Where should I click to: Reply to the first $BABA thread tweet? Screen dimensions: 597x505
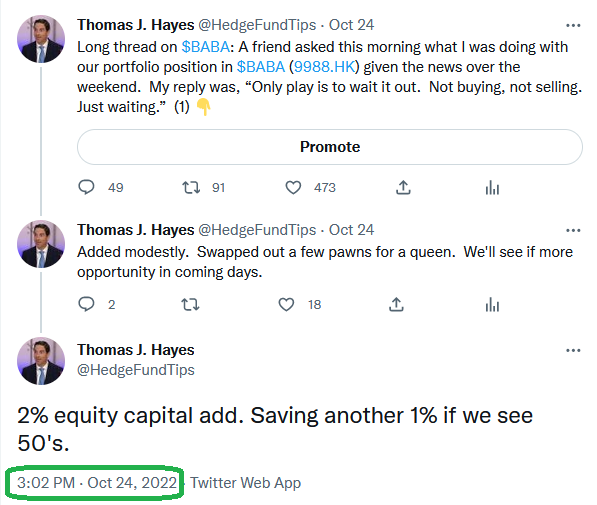[86, 187]
